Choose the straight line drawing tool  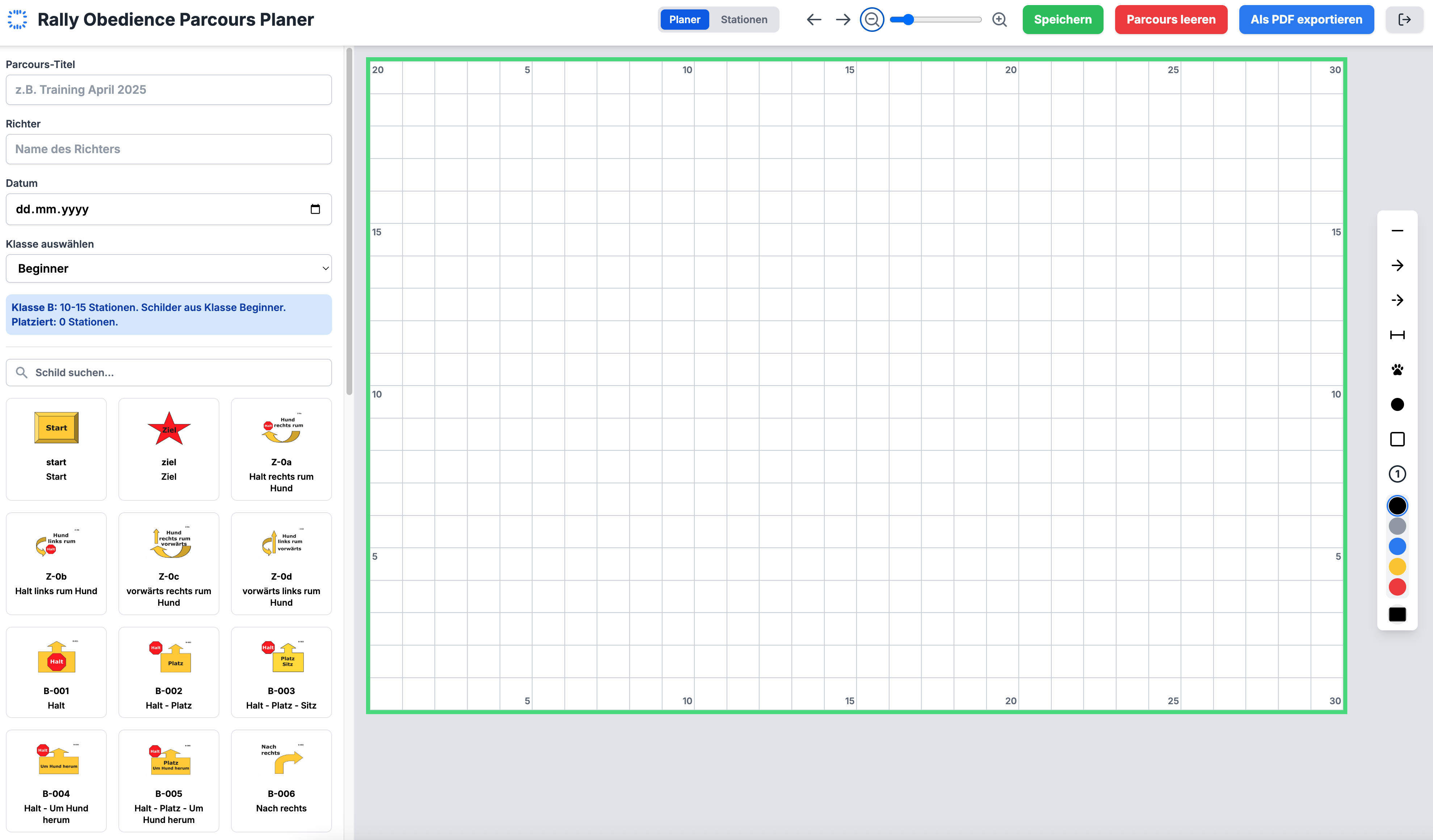(1396, 231)
